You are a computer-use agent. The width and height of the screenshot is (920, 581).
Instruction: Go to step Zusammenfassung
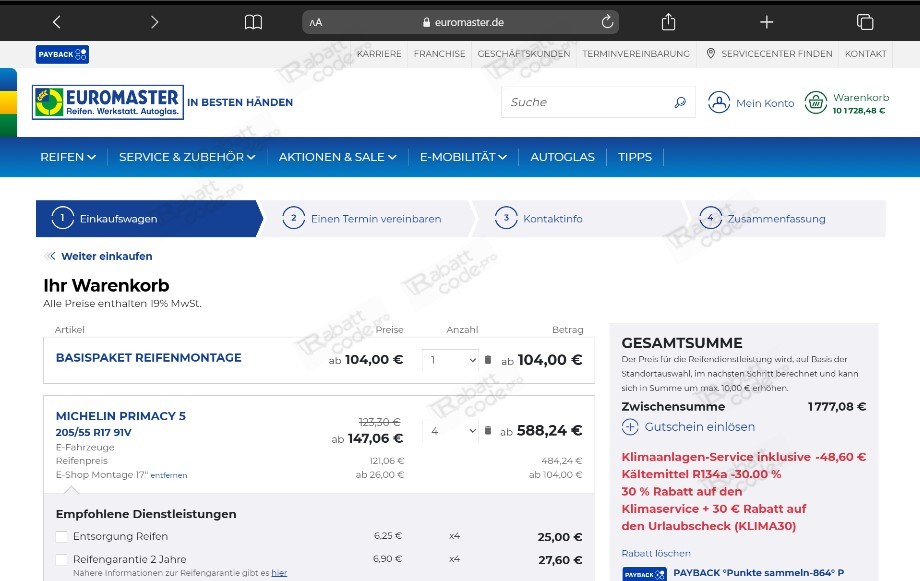pyautogui.click(x=776, y=218)
